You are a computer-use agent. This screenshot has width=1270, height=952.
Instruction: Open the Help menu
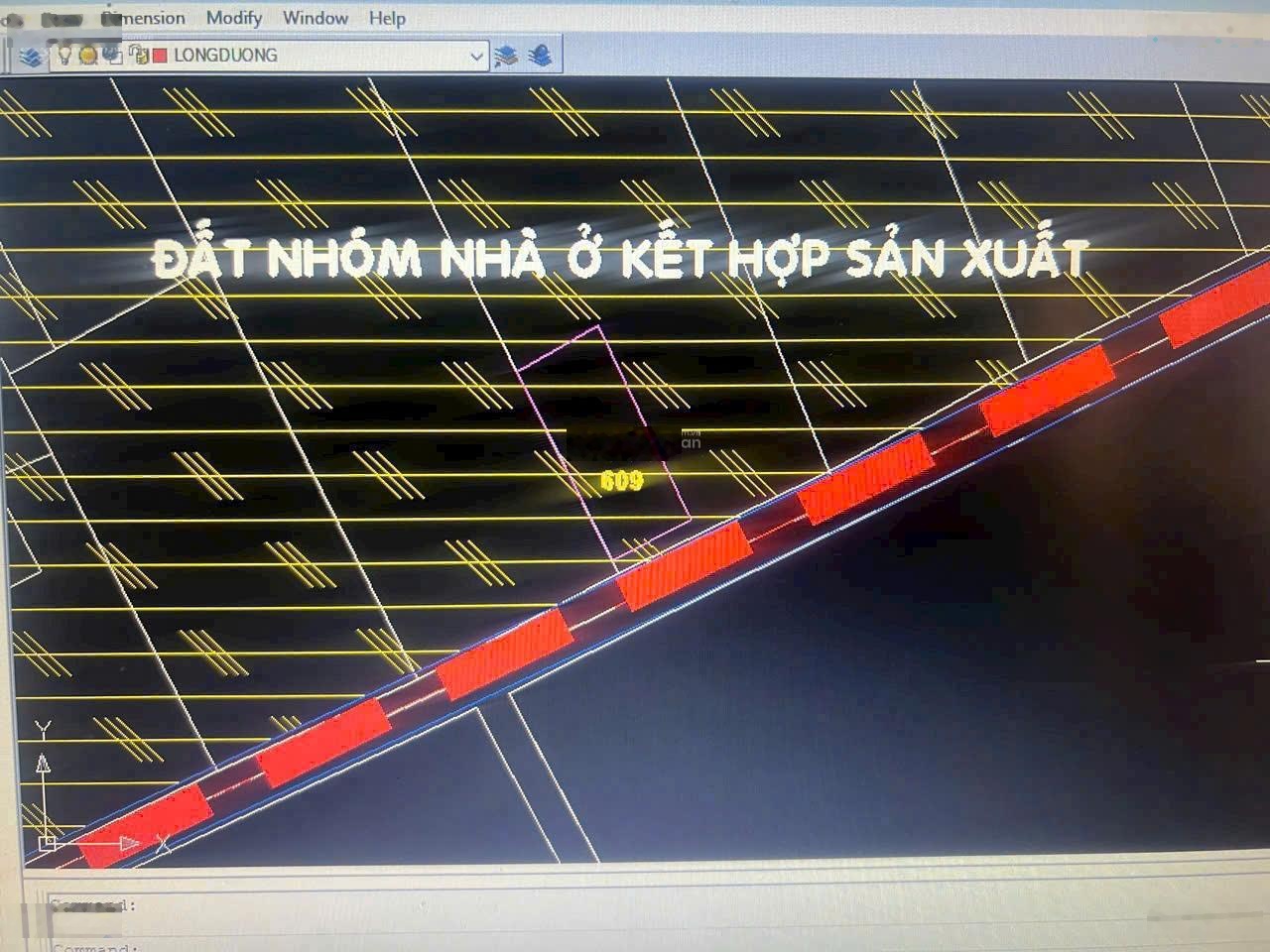pyautogui.click(x=388, y=18)
